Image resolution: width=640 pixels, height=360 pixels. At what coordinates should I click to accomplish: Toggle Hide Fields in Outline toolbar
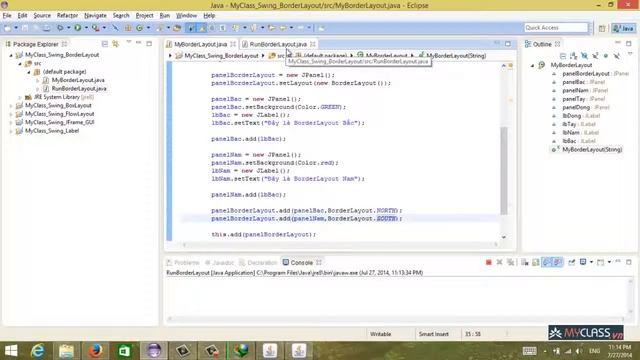584,56
